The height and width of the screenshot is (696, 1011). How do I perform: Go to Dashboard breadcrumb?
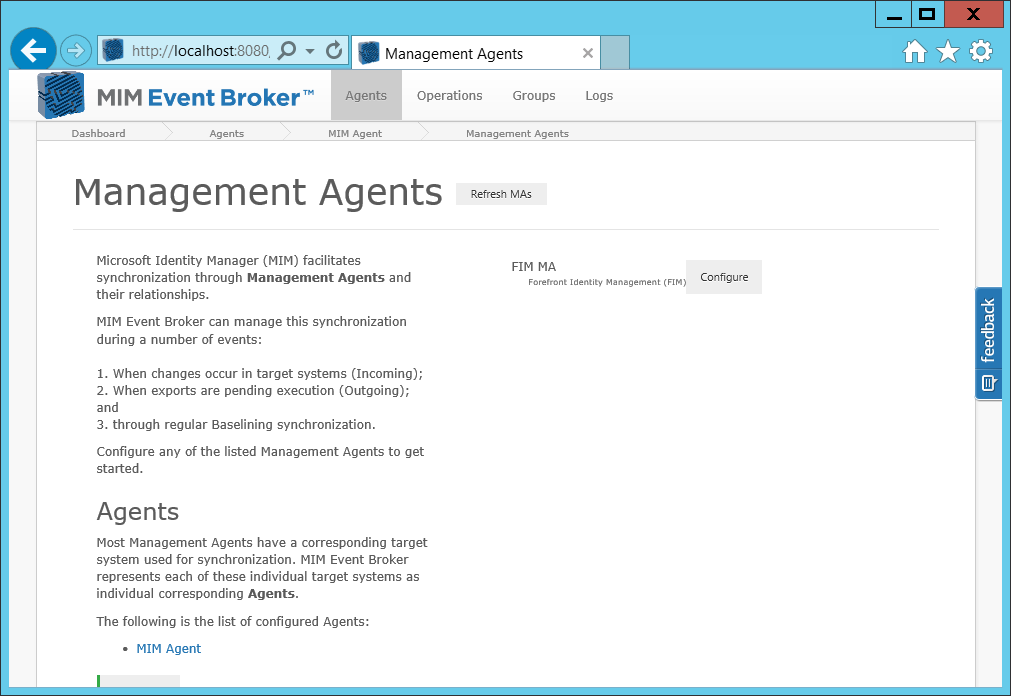pos(99,134)
